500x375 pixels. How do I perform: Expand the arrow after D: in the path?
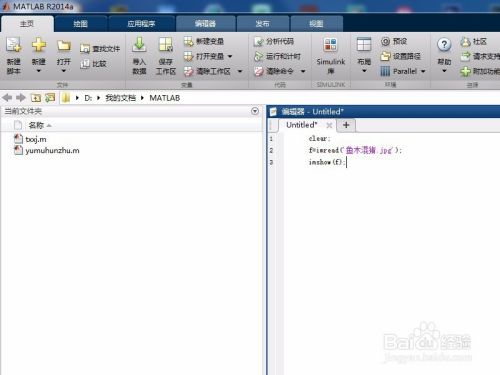click(x=98, y=98)
